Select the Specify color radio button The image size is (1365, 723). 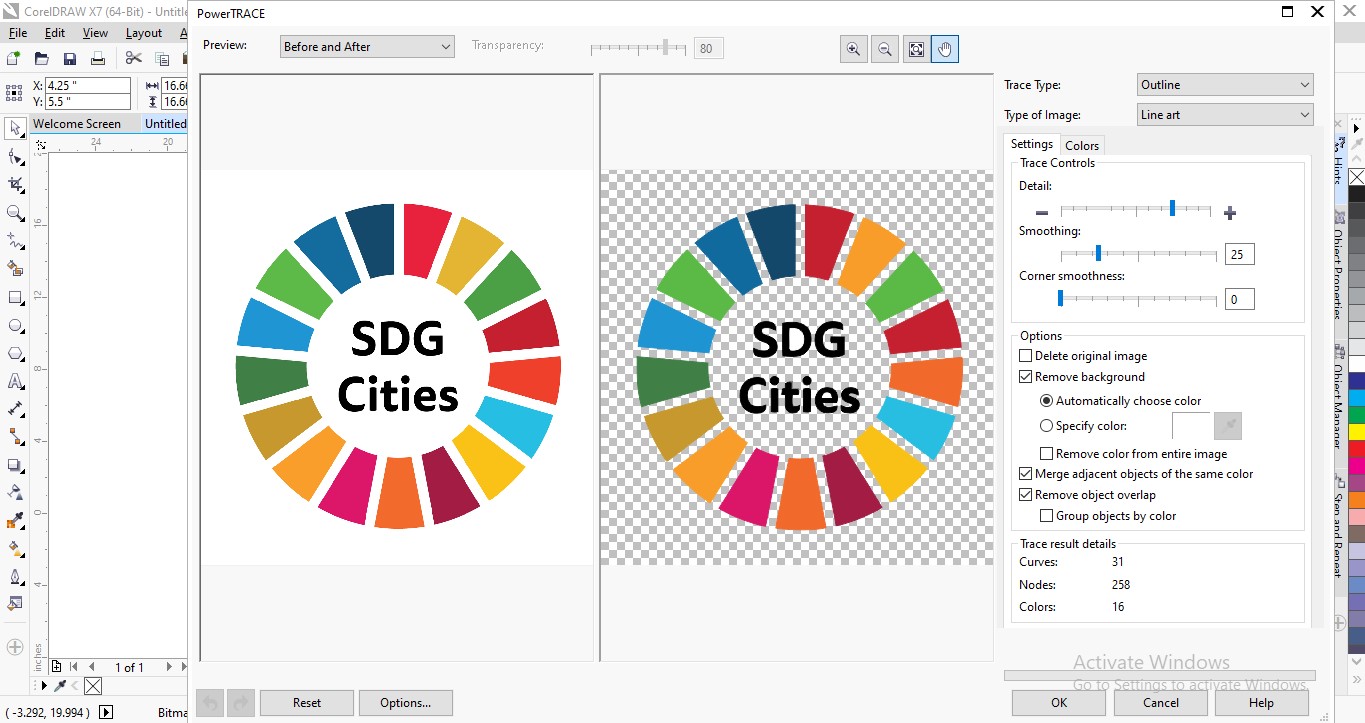1047,426
